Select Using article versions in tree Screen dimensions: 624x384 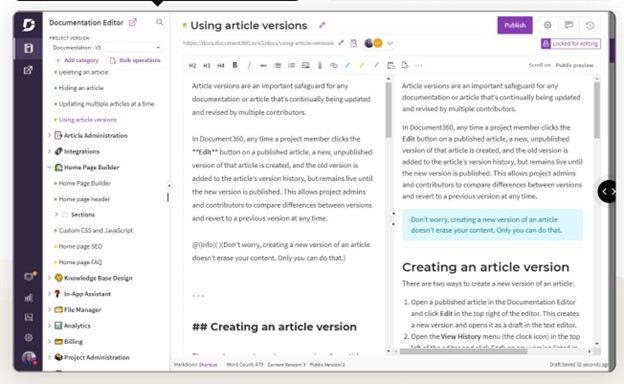click(x=88, y=120)
